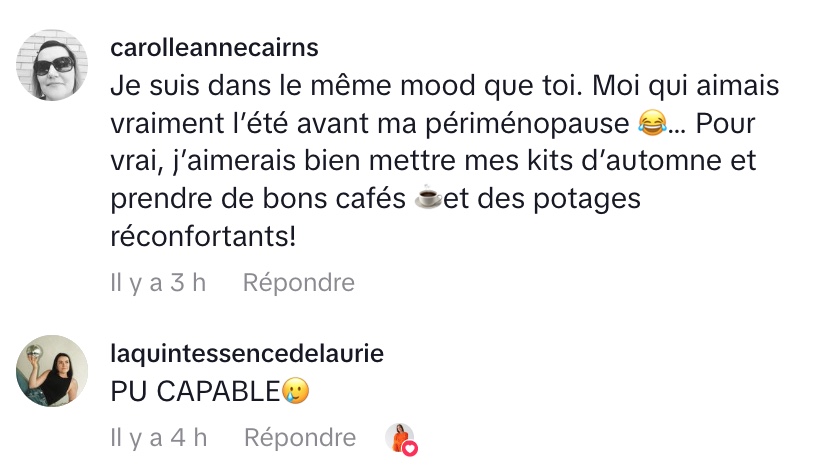Open carolleannecairns' profile picture
The width and height of the screenshot is (814, 472).
coord(52,65)
